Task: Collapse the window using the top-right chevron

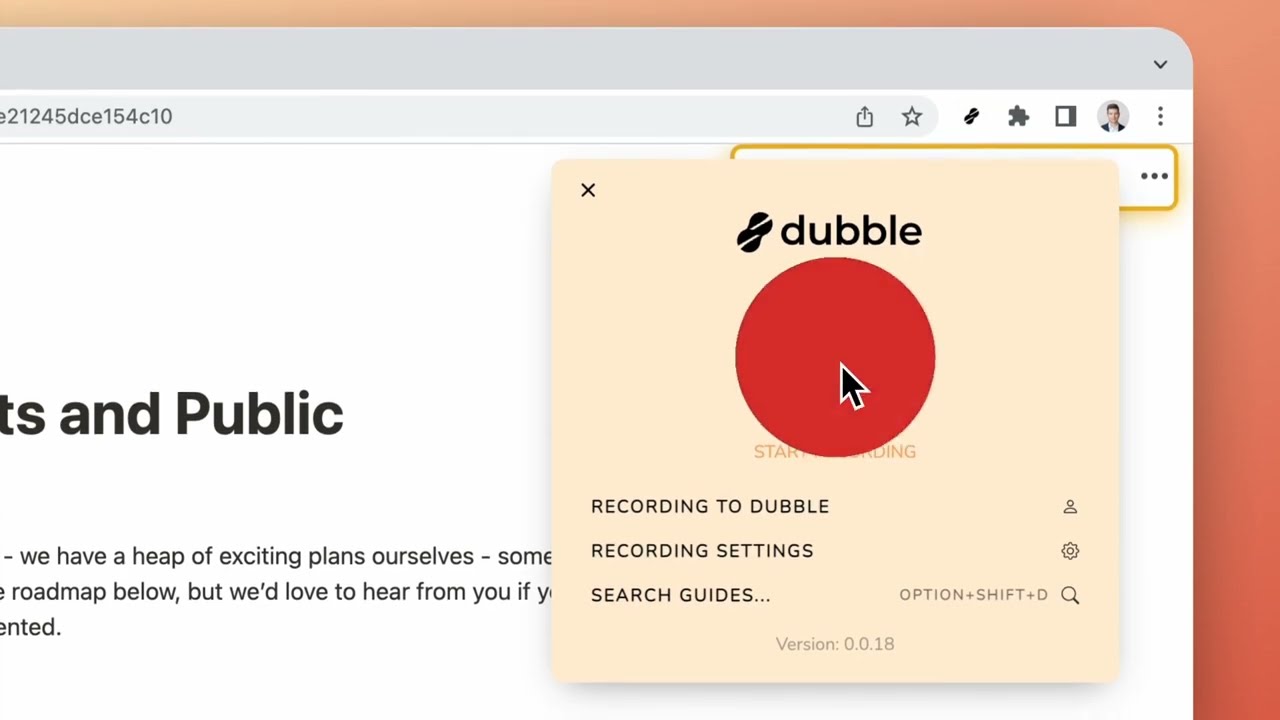Action: click(x=1160, y=64)
